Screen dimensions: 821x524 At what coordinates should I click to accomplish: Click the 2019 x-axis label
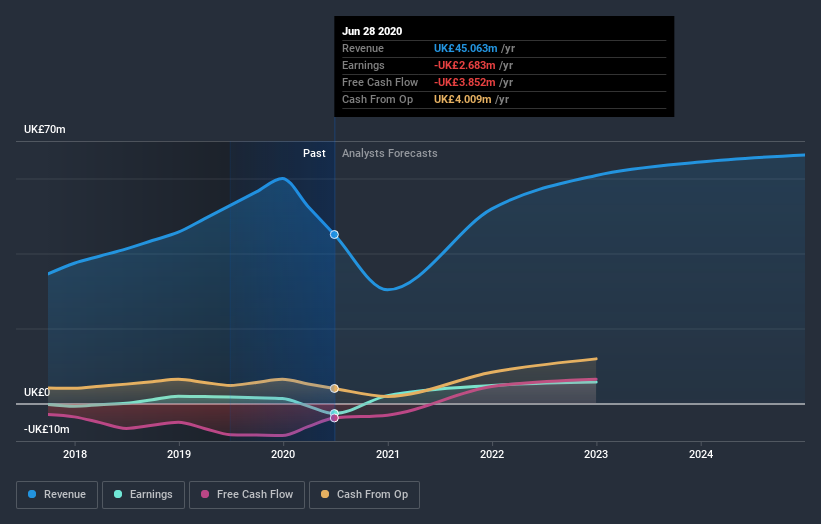tap(179, 454)
